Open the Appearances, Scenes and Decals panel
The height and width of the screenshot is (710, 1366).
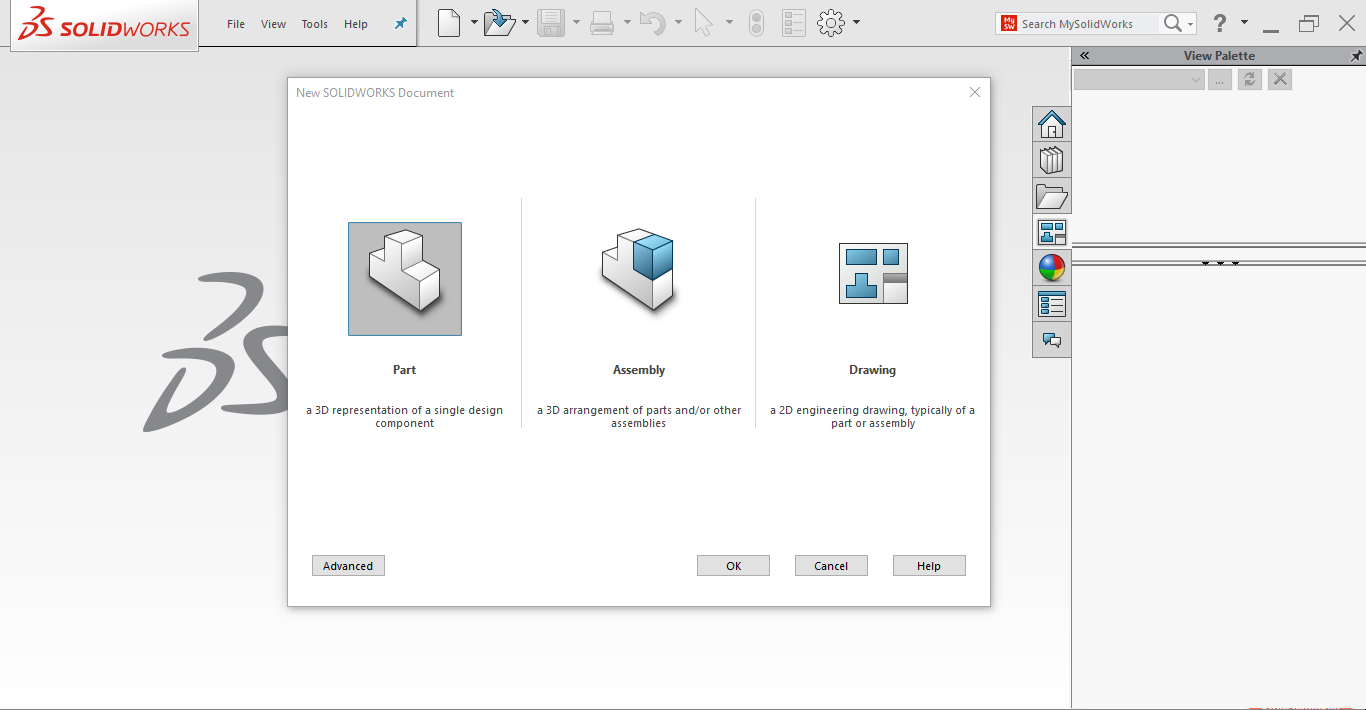[x=1052, y=267]
